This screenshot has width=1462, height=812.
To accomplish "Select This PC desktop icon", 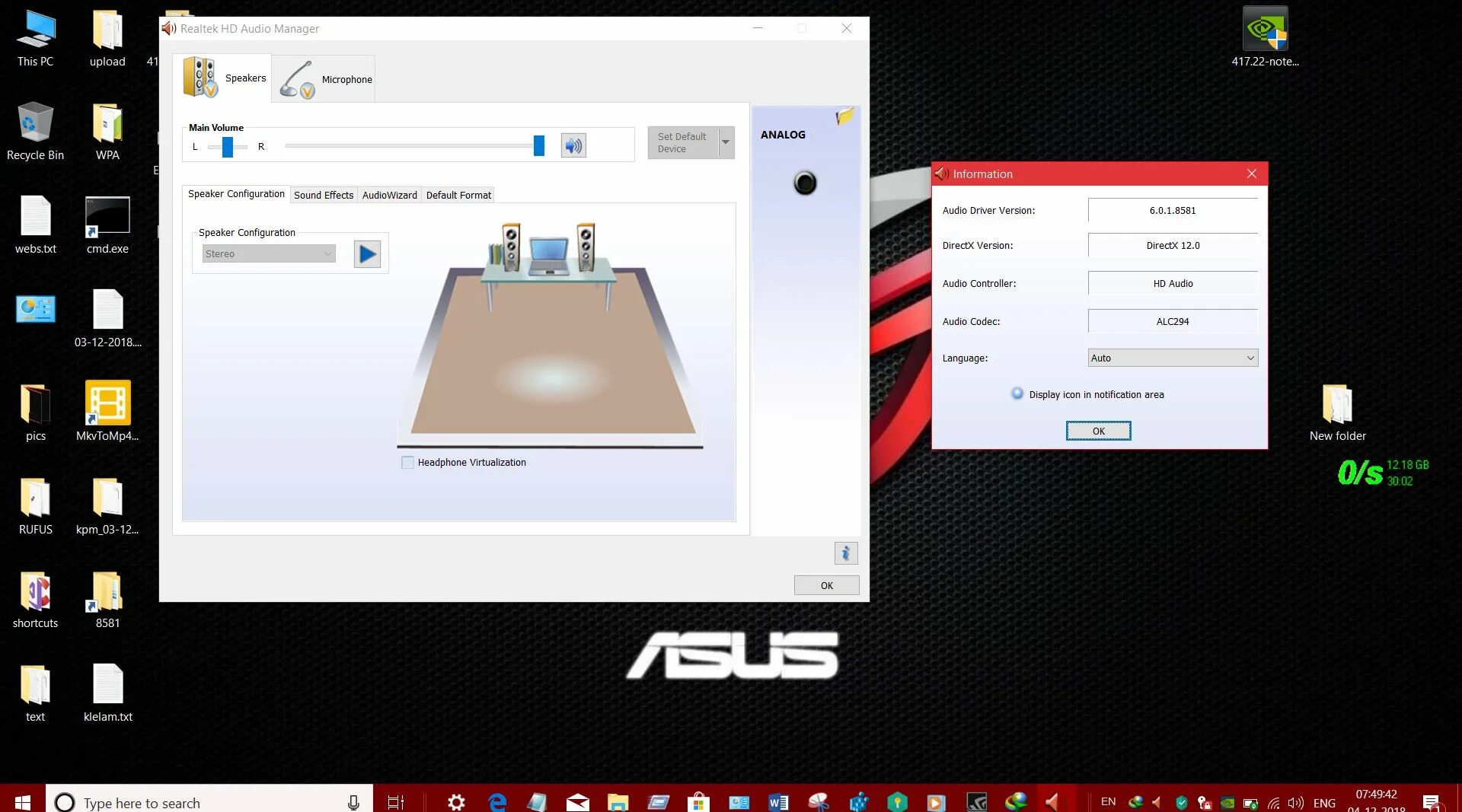I will pos(35,39).
